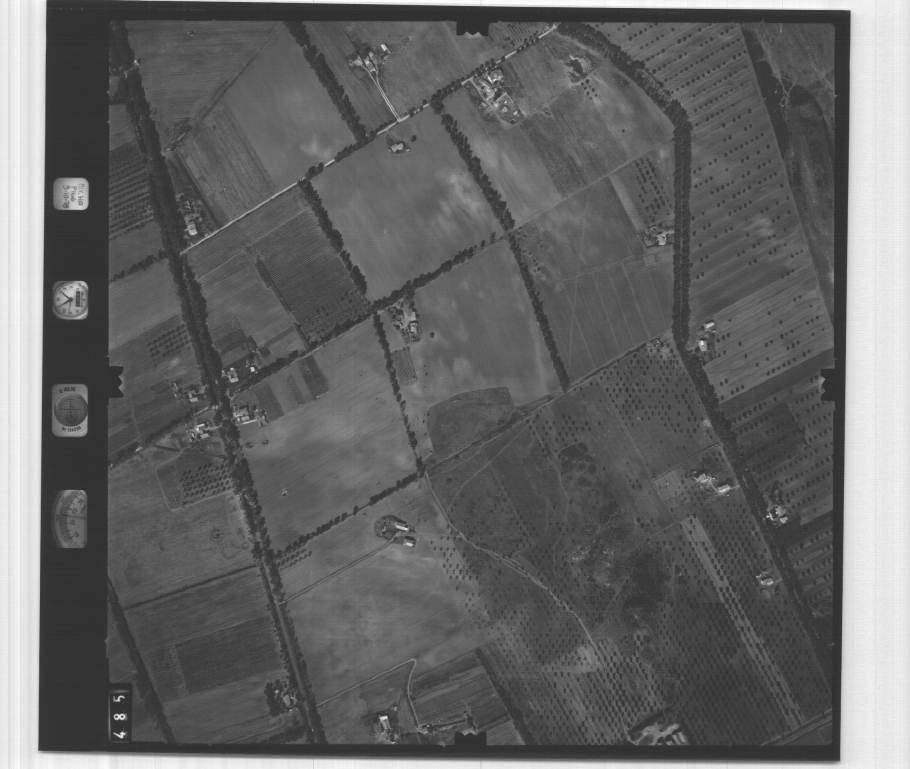Click the farmstead at the photo's center

(405, 320)
